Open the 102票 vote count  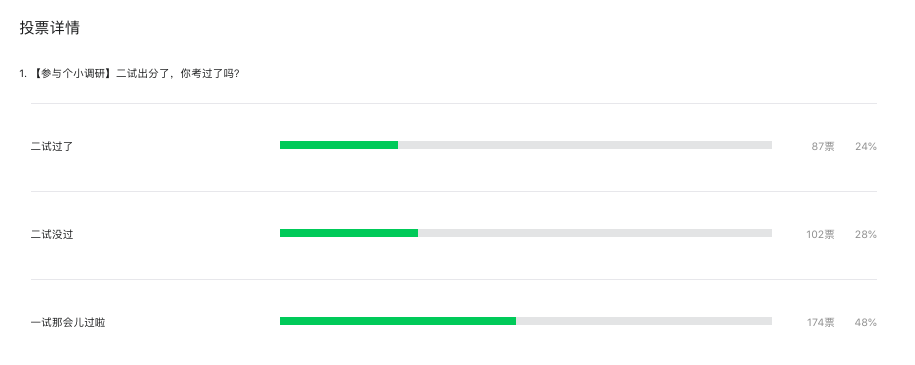click(820, 235)
